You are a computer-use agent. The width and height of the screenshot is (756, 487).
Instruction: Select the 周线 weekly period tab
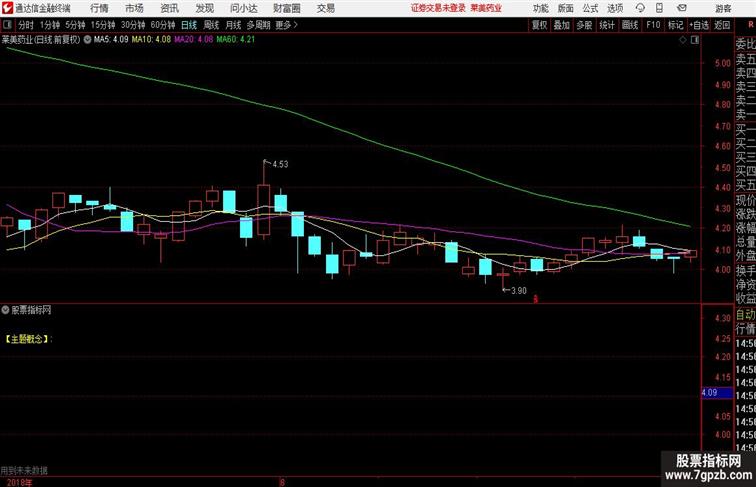(x=211, y=25)
